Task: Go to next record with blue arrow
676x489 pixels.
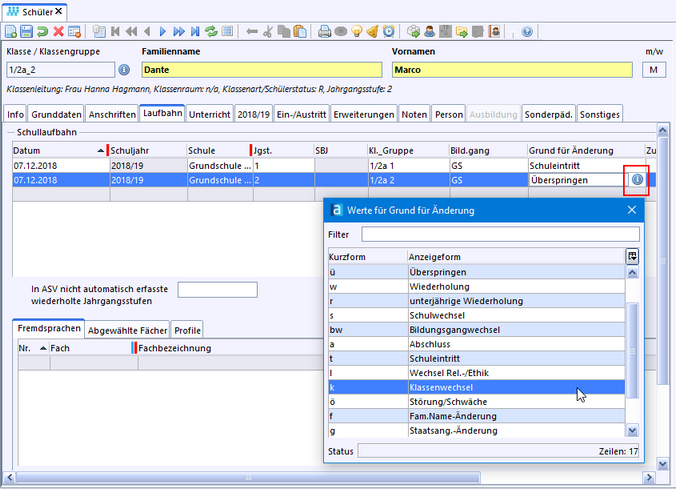Action: click(x=164, y=32)
